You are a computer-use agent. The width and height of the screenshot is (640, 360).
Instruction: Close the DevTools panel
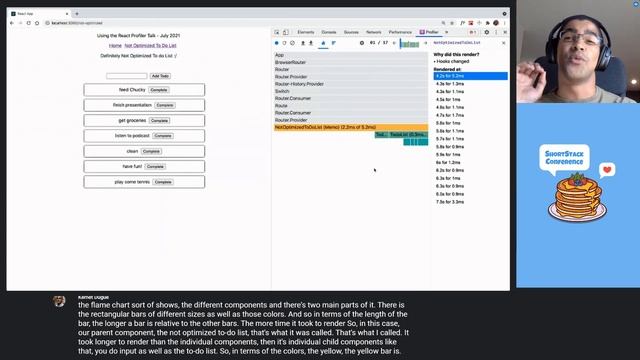coord(505,32)
